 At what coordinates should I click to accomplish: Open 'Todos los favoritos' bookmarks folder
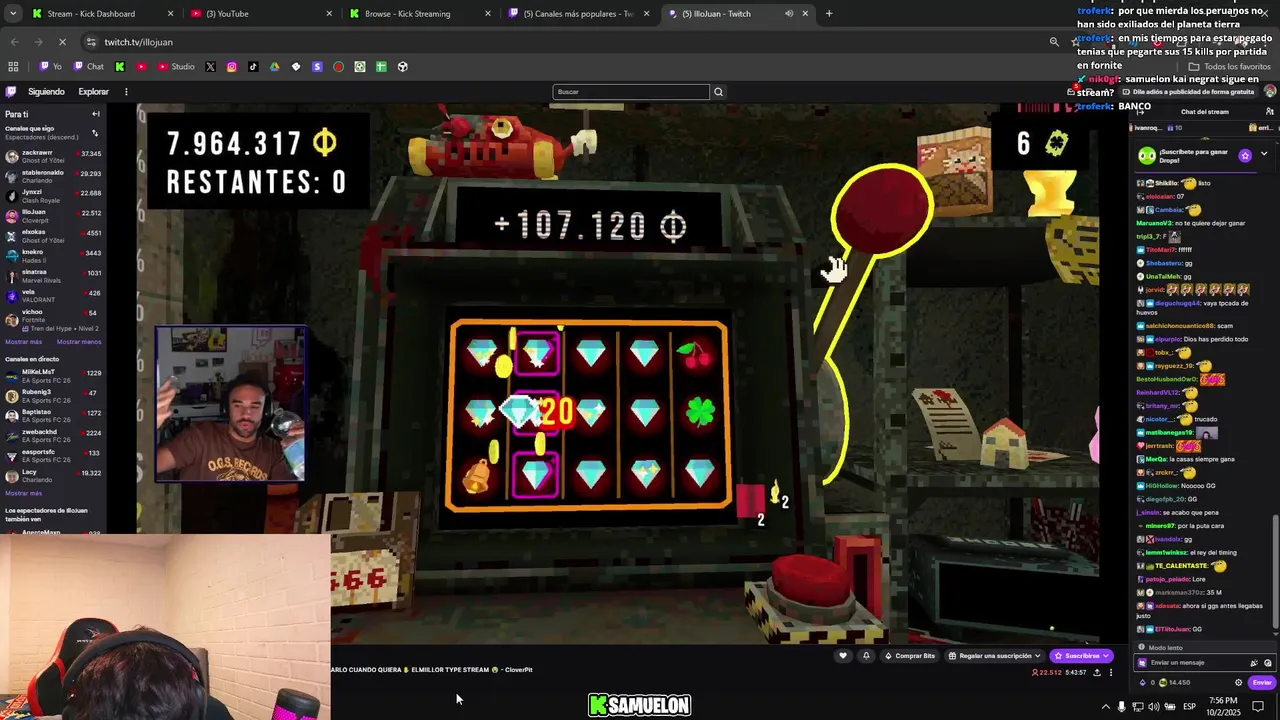[1229, 67]
